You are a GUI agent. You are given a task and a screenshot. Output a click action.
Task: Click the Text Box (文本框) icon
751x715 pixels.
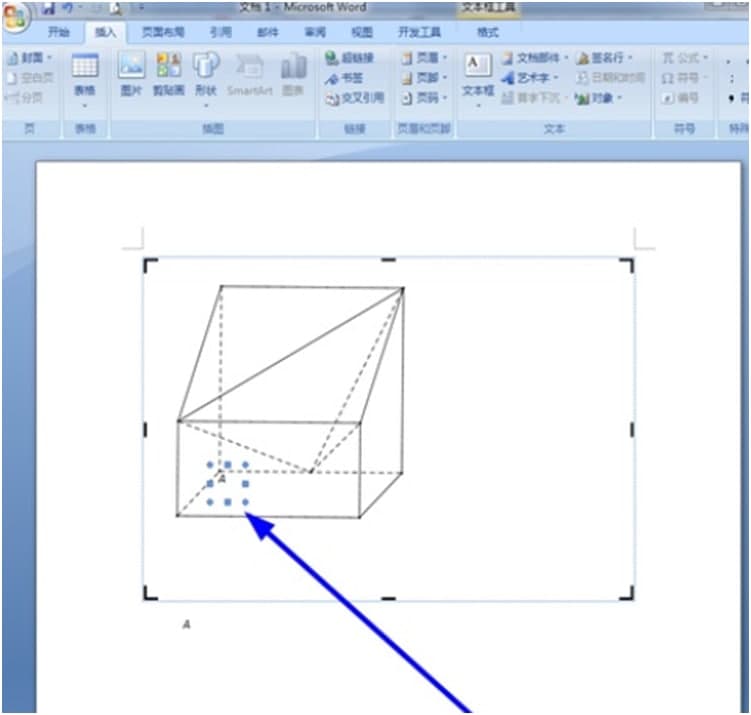tap(478, 66)
